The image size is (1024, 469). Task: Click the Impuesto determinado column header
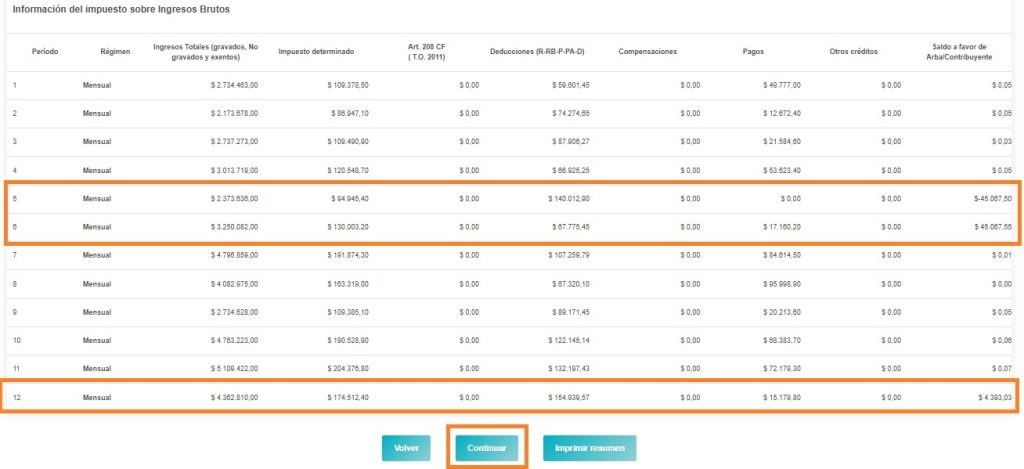(x=316, y=51)
